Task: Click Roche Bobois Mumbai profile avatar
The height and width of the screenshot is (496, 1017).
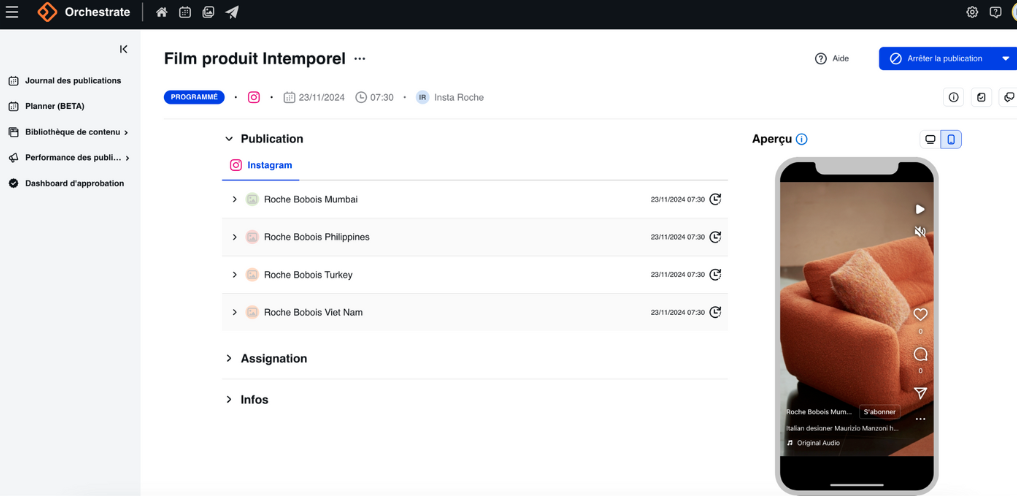Action: (252, 199)
